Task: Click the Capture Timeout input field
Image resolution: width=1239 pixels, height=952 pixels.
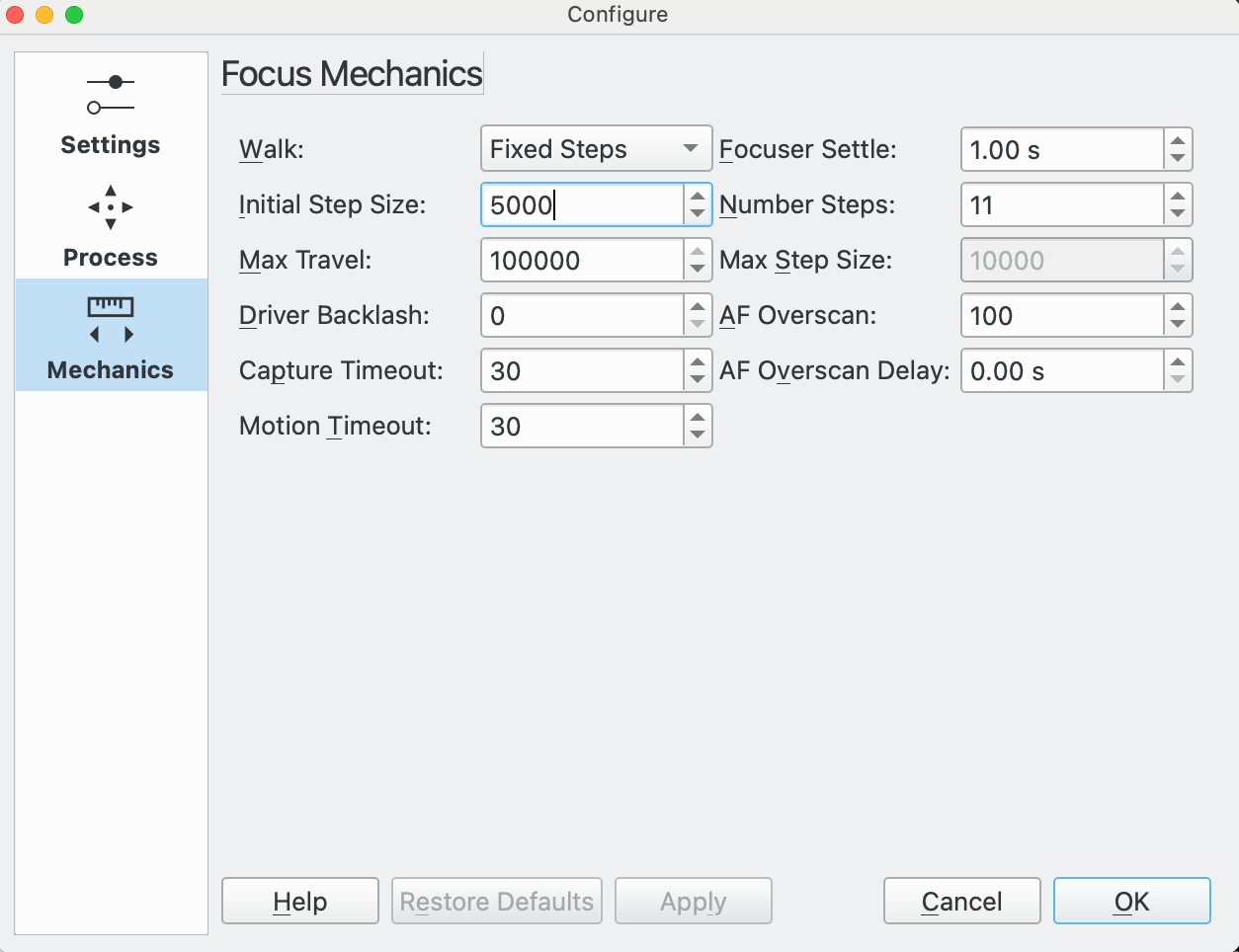Action: click(582, 371)
